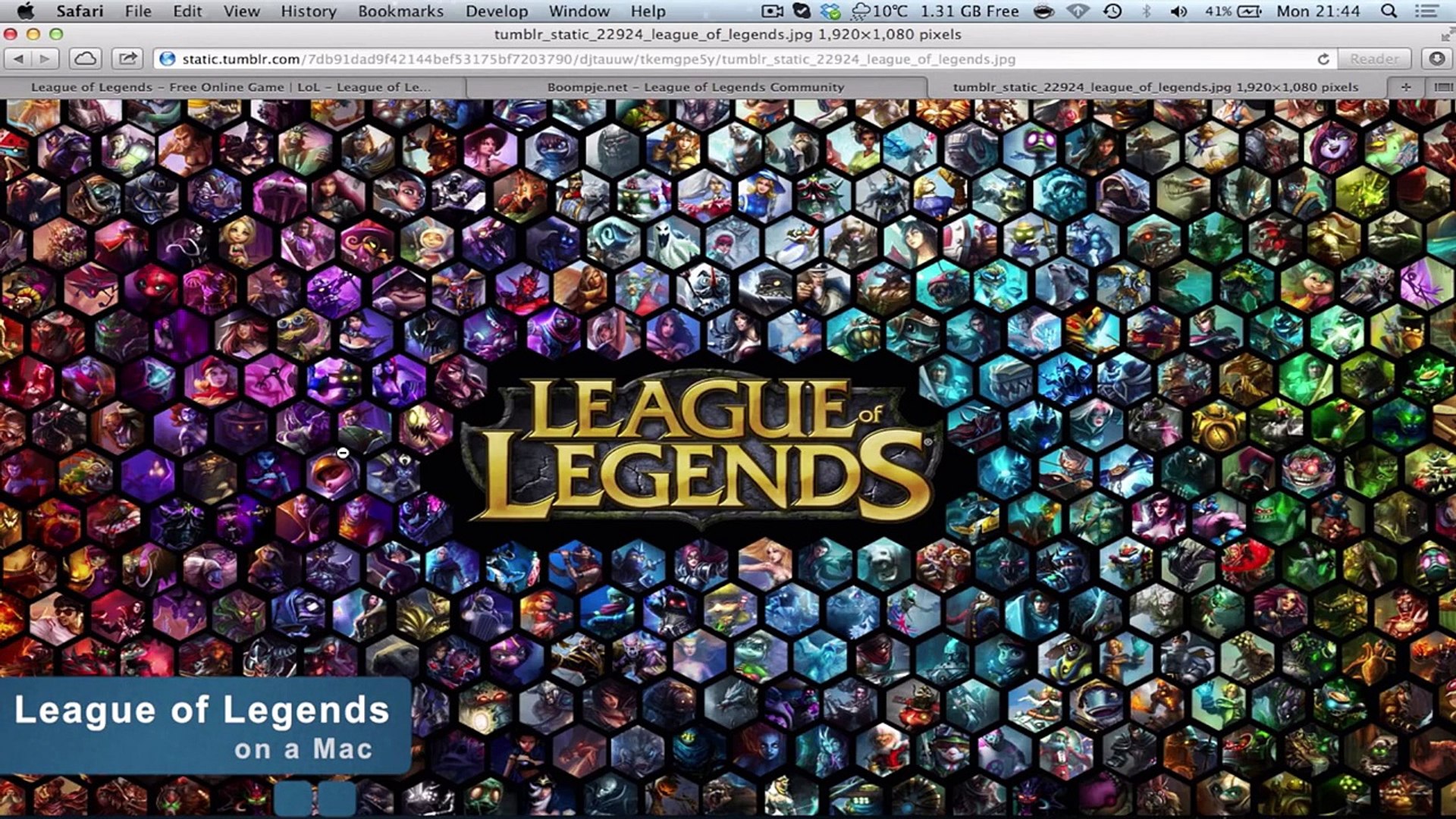Click the weather 10°C menu bar item
Screen dimensions: 1456x819
pyautogui.click(x=880, y=11)
